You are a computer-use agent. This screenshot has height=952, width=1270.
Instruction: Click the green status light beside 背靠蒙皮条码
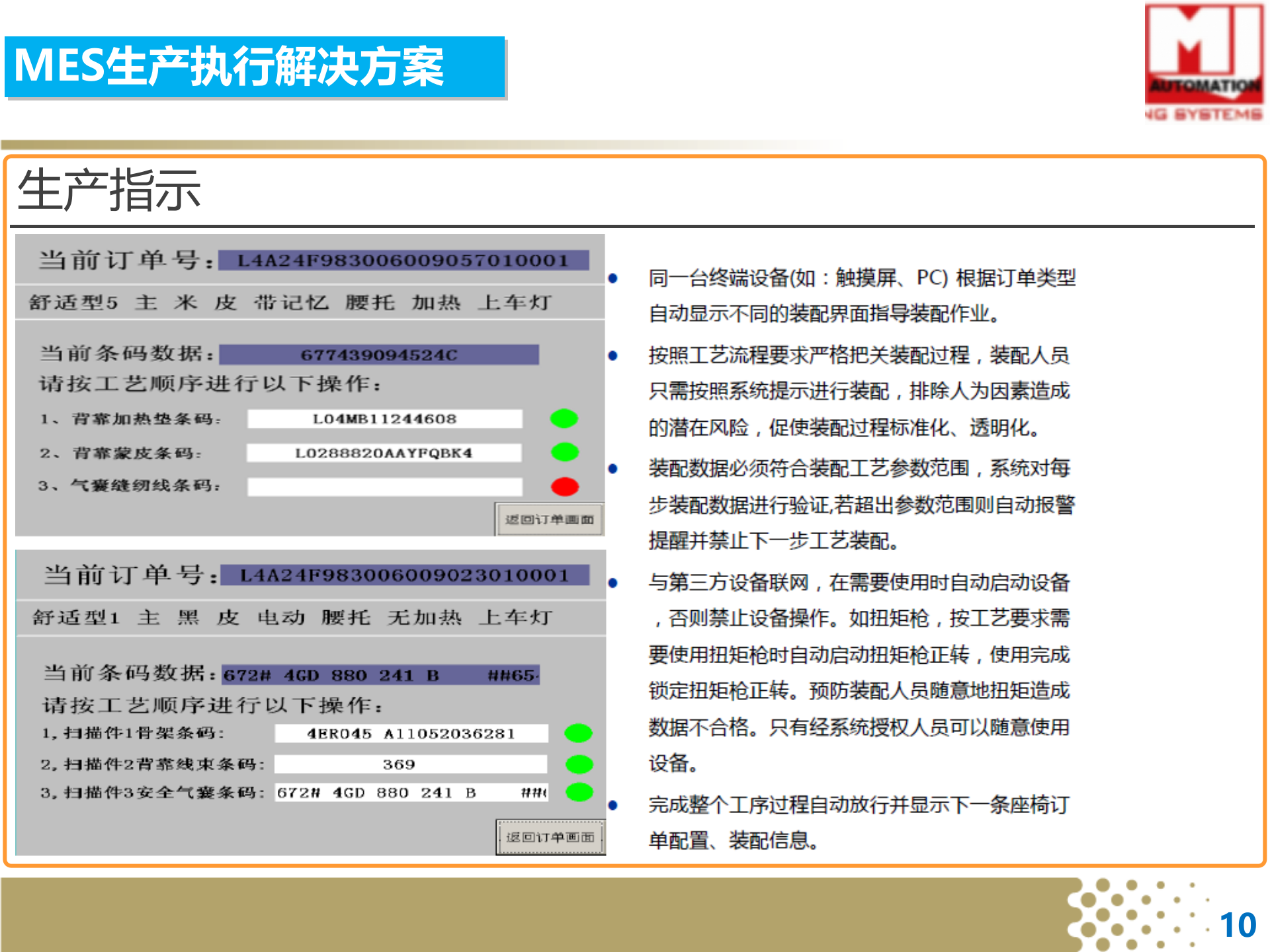[x=565, y=453]
